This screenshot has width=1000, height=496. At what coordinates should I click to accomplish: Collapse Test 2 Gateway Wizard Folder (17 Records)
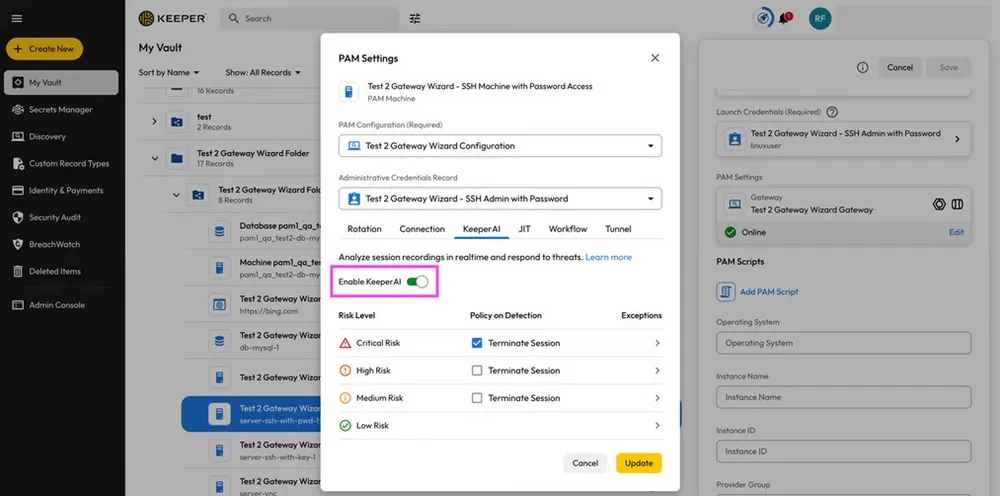coord(154,157)
